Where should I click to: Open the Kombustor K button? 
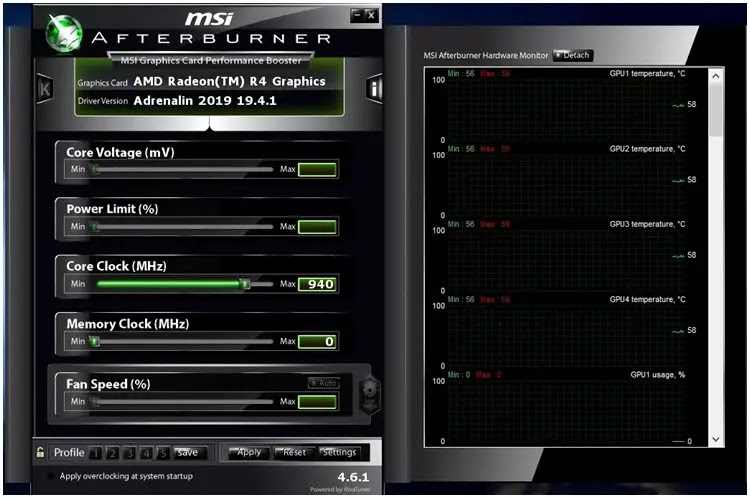click(x=44, y=89)
